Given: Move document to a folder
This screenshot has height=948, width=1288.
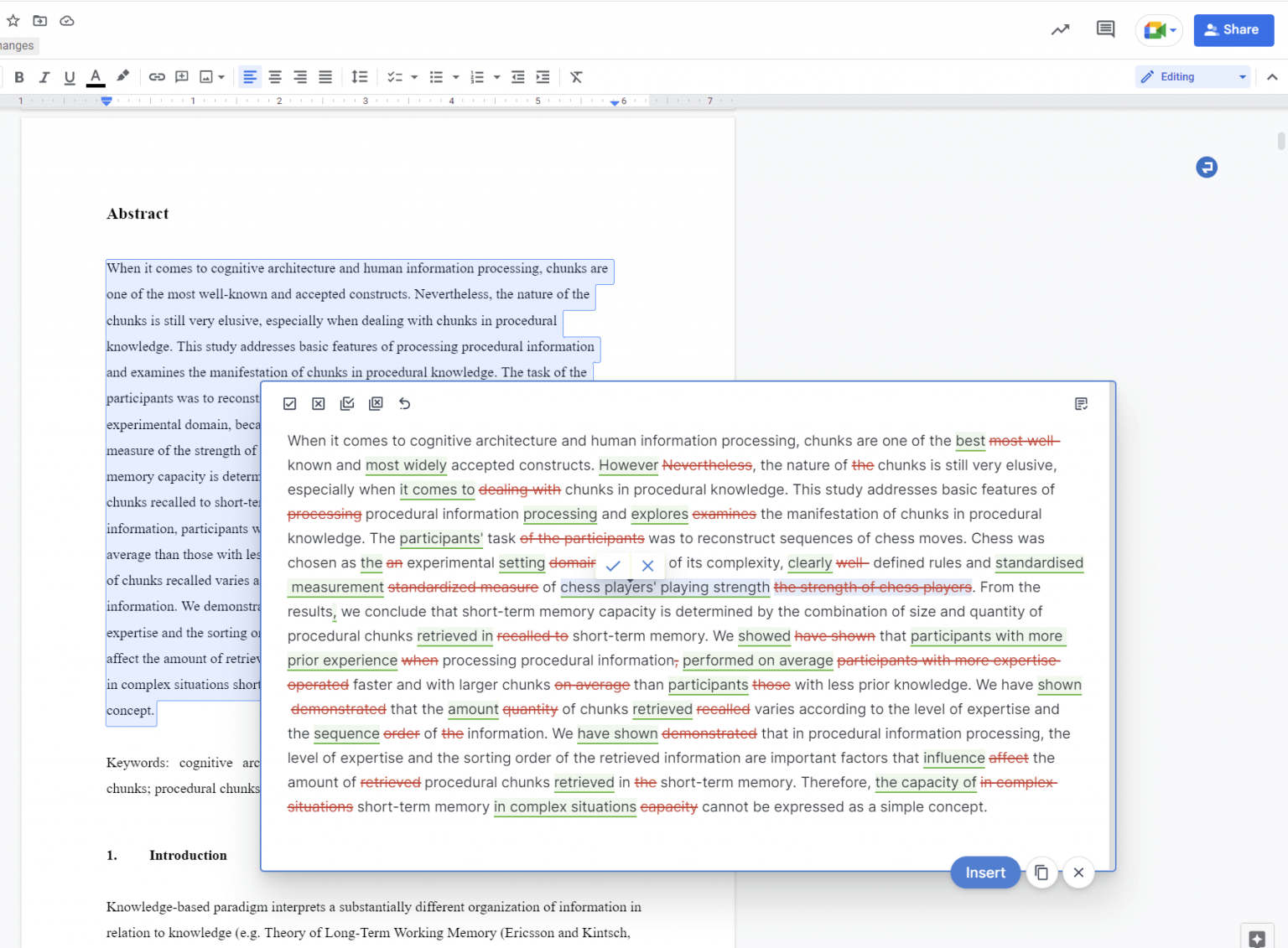Looking at the screenshot, I should [x=39, y=20].
